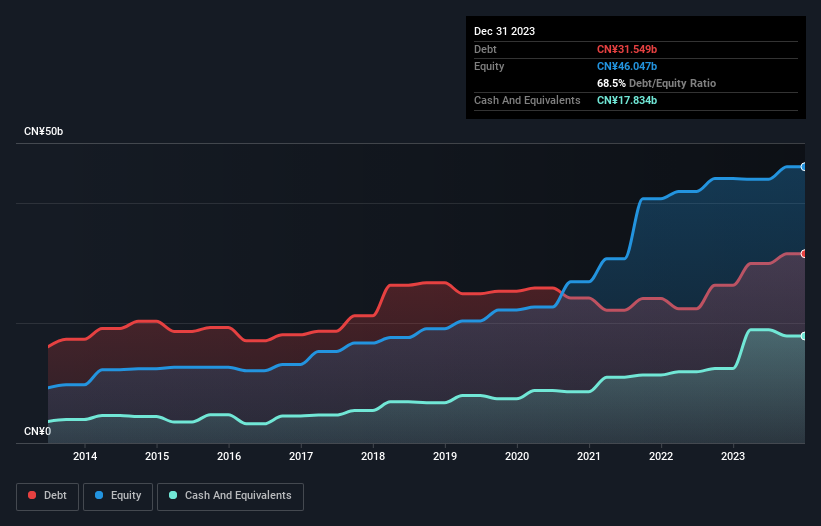Click the Debt row label in tooltip
The image size is (821, 526).
click(x=485, y=49)
